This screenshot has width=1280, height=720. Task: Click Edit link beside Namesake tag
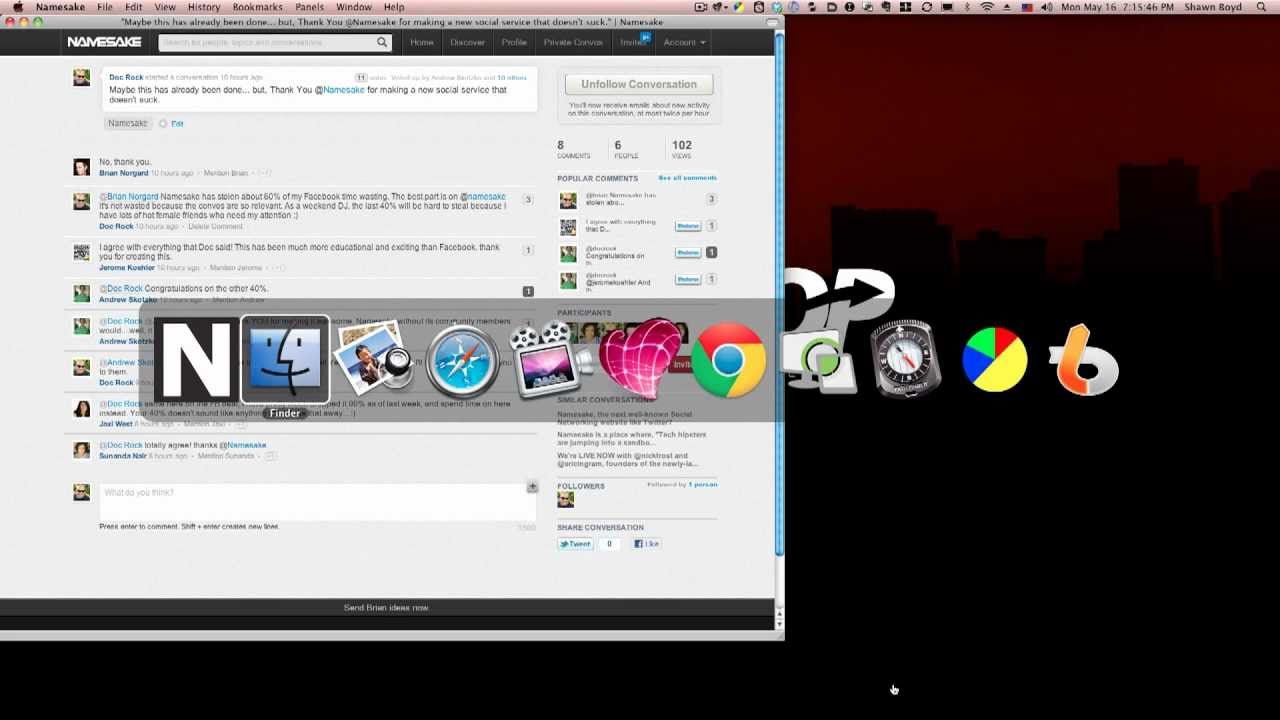[177, 124]
